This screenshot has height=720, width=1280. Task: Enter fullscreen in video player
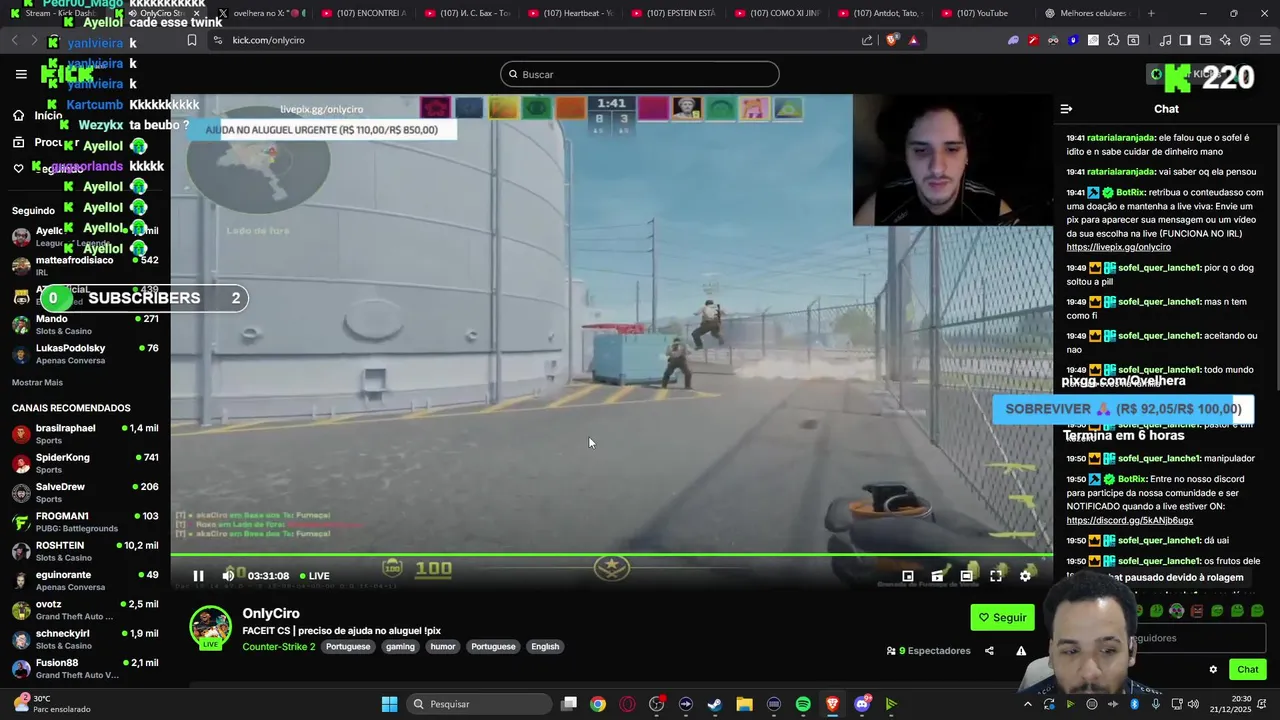pos(996,576)
